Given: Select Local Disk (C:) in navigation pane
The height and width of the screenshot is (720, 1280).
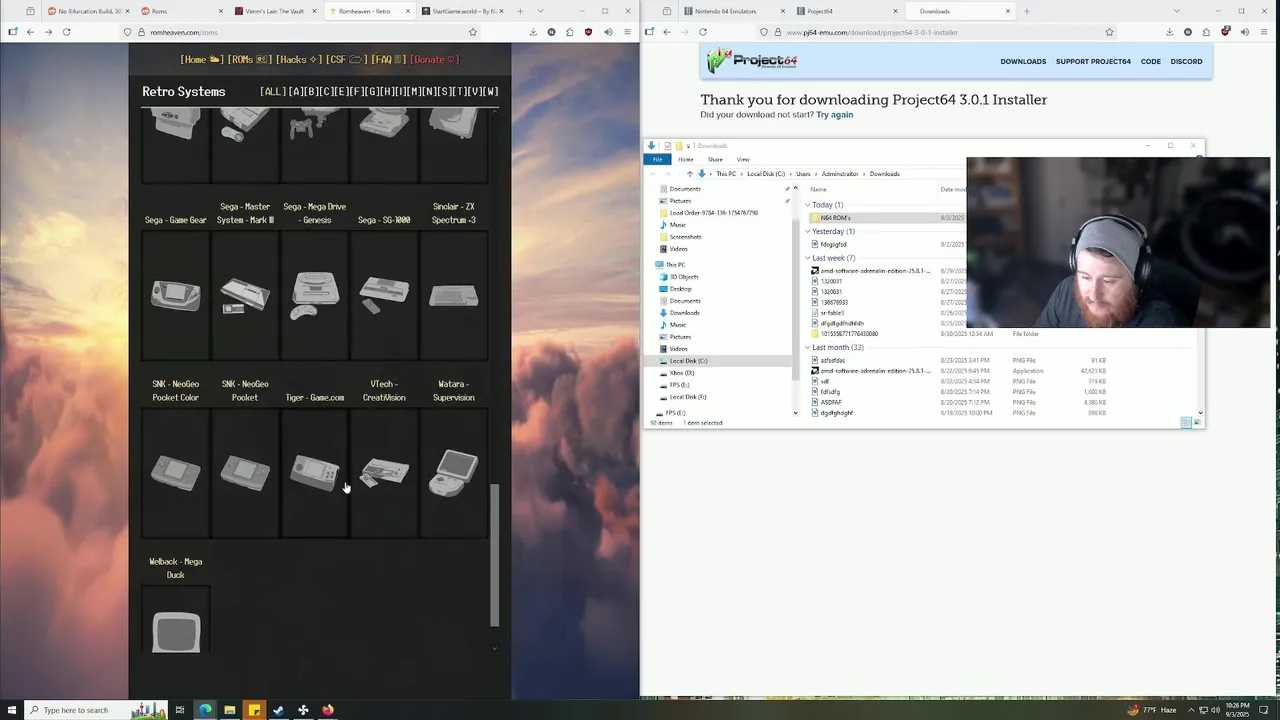Looking at the screenshot, I should coord(688,361).
